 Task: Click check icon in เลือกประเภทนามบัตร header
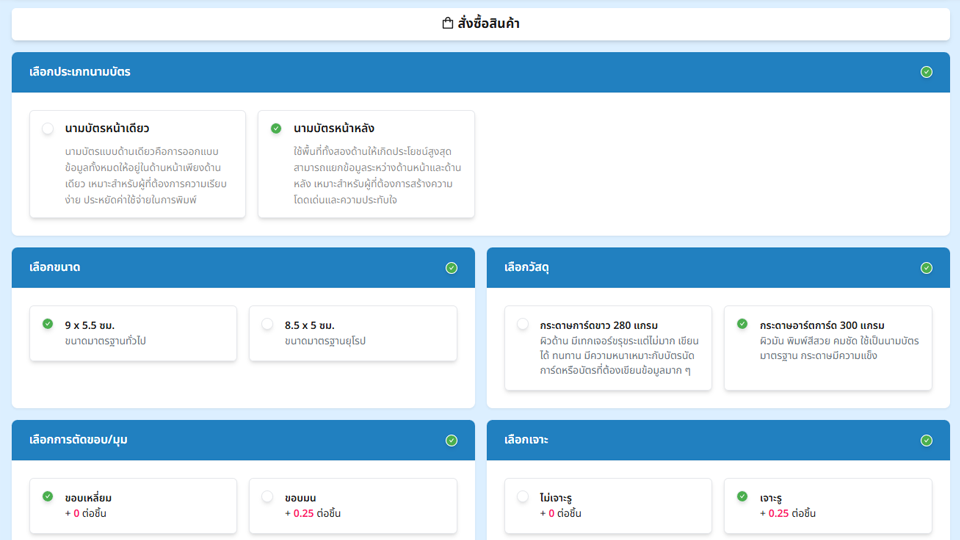[x=926, y=72]
